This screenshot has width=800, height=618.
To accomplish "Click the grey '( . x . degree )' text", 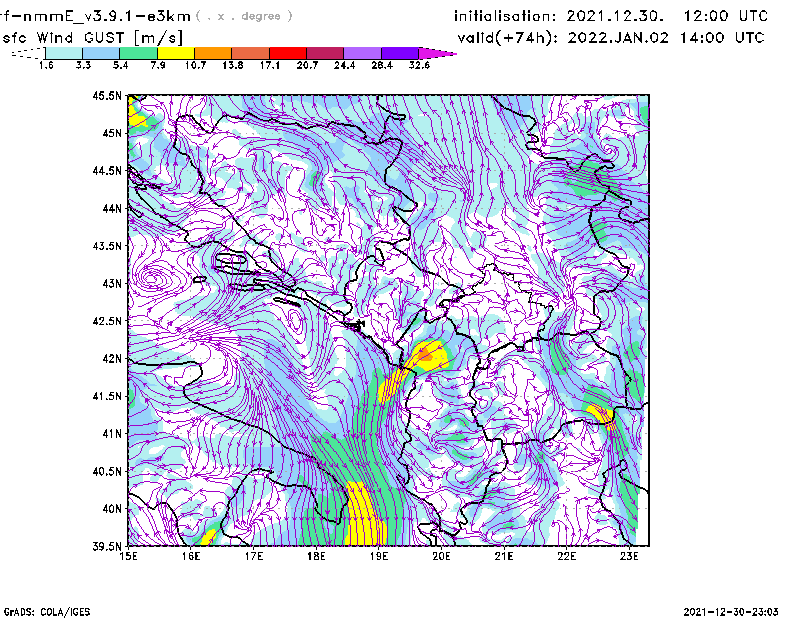I will coord(244,16).
